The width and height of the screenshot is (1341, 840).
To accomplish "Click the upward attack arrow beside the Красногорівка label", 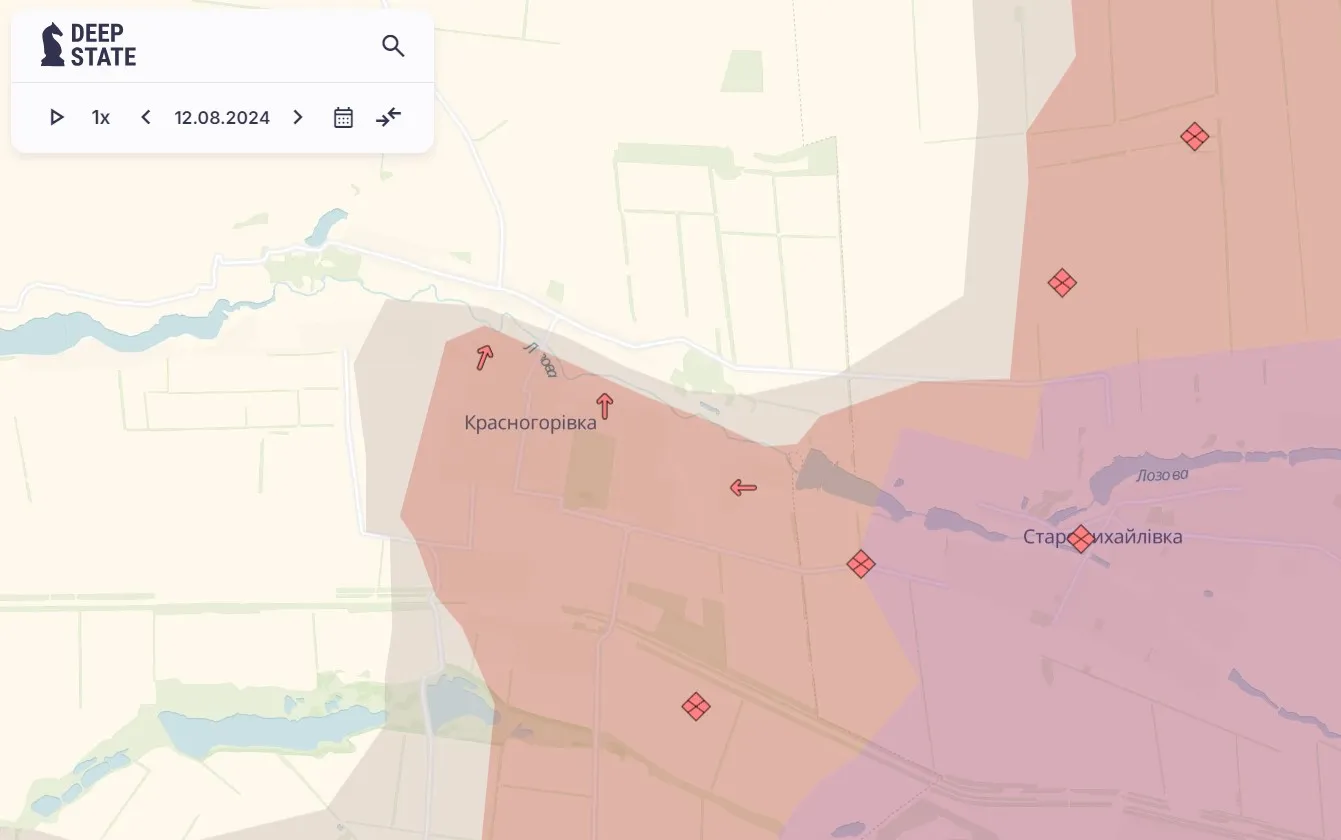I will point(604,405).
